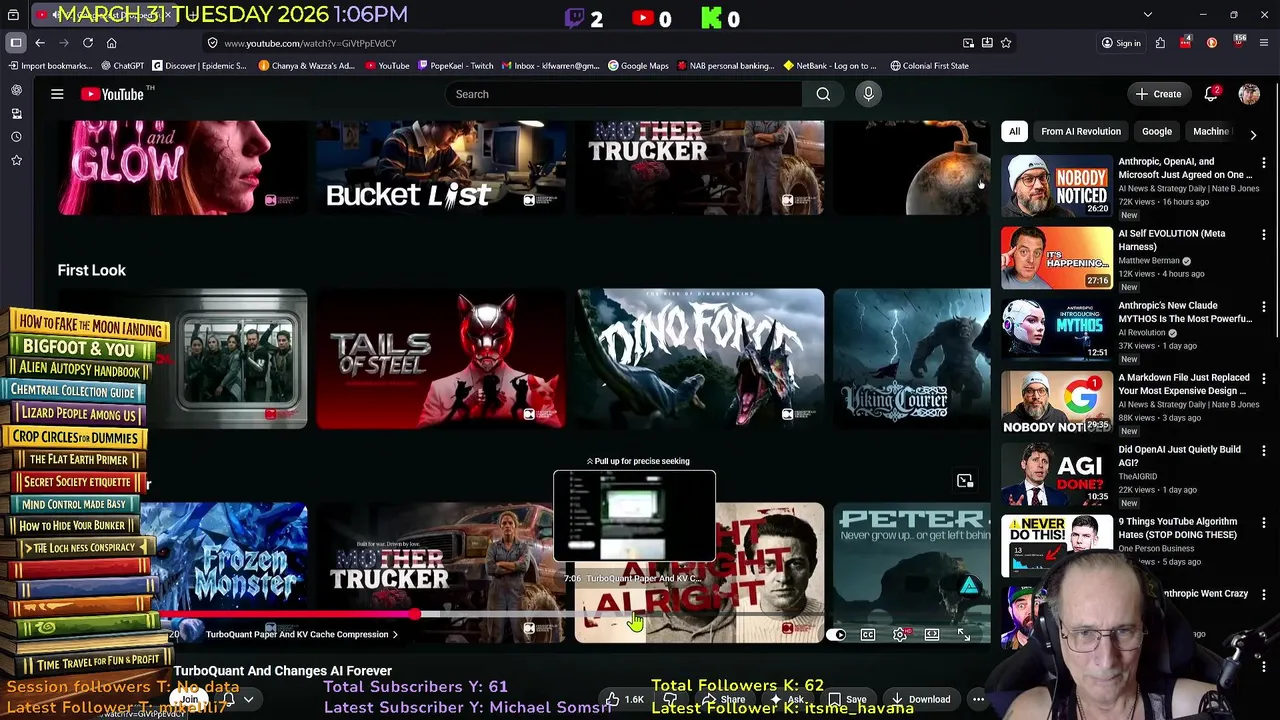Dislike the video with thumbs down

click(x=670, y=699)
